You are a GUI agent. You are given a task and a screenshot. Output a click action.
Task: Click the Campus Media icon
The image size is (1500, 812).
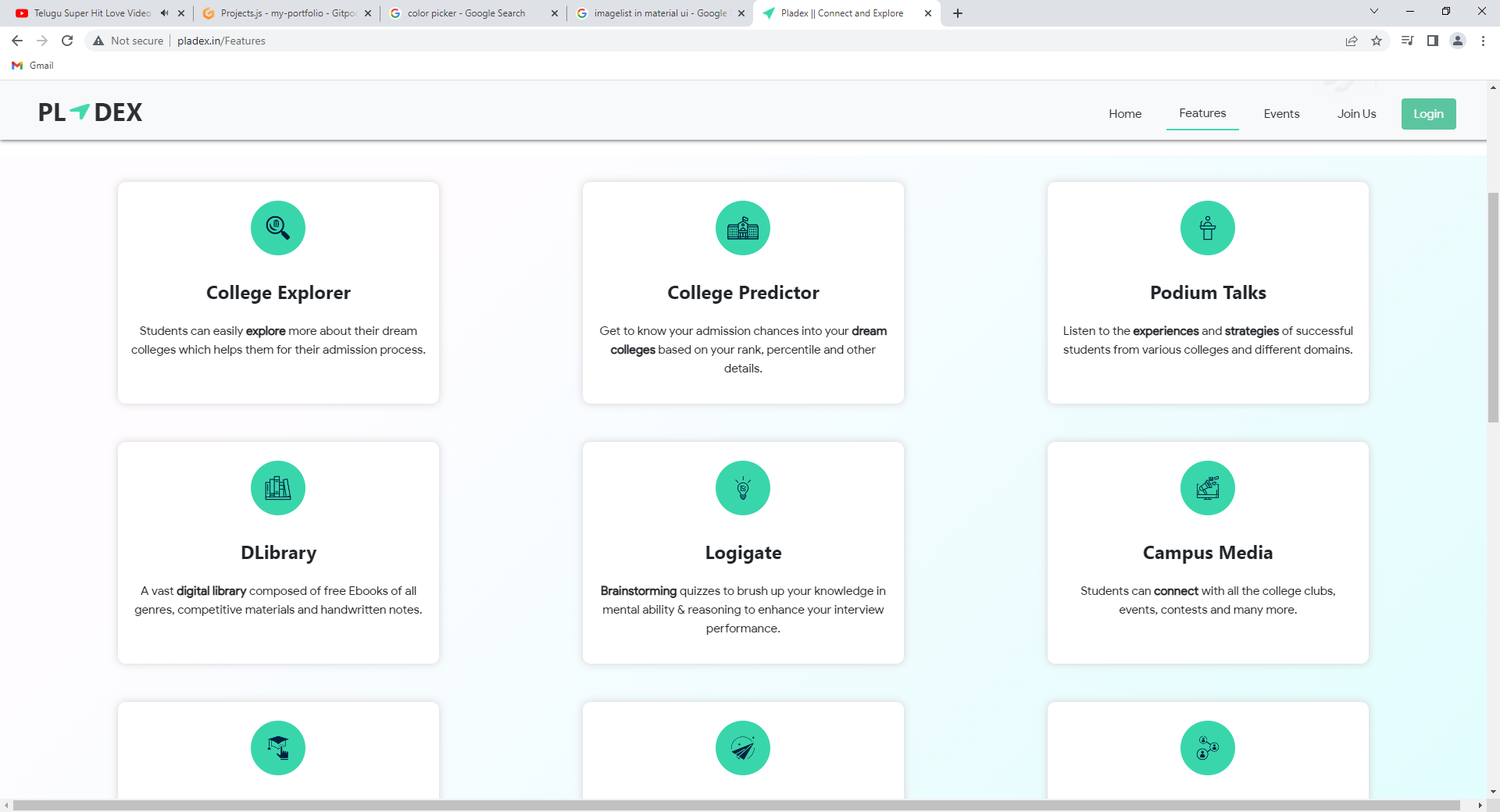[1207, 488]
